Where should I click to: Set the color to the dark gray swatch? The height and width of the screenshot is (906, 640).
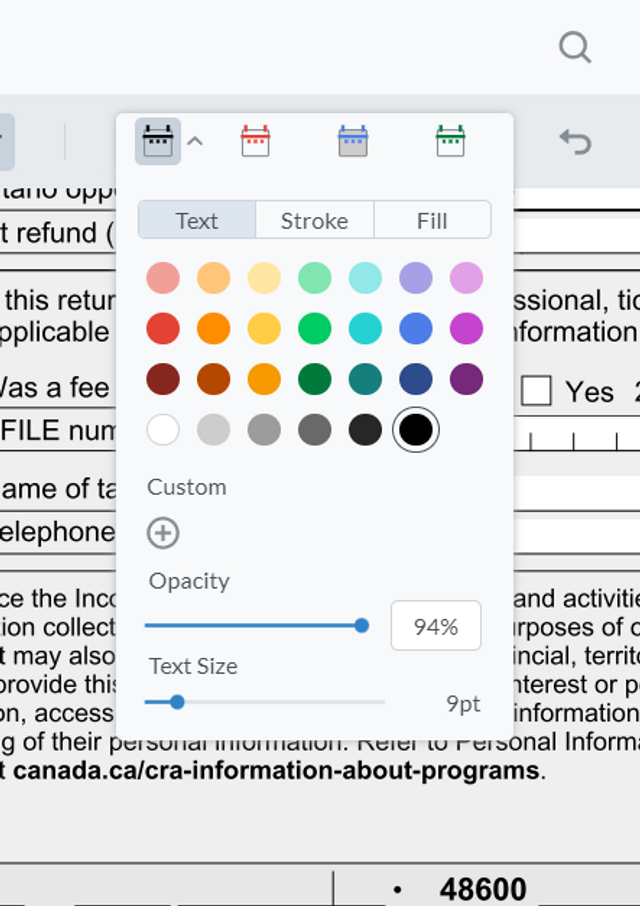point(315,430)
